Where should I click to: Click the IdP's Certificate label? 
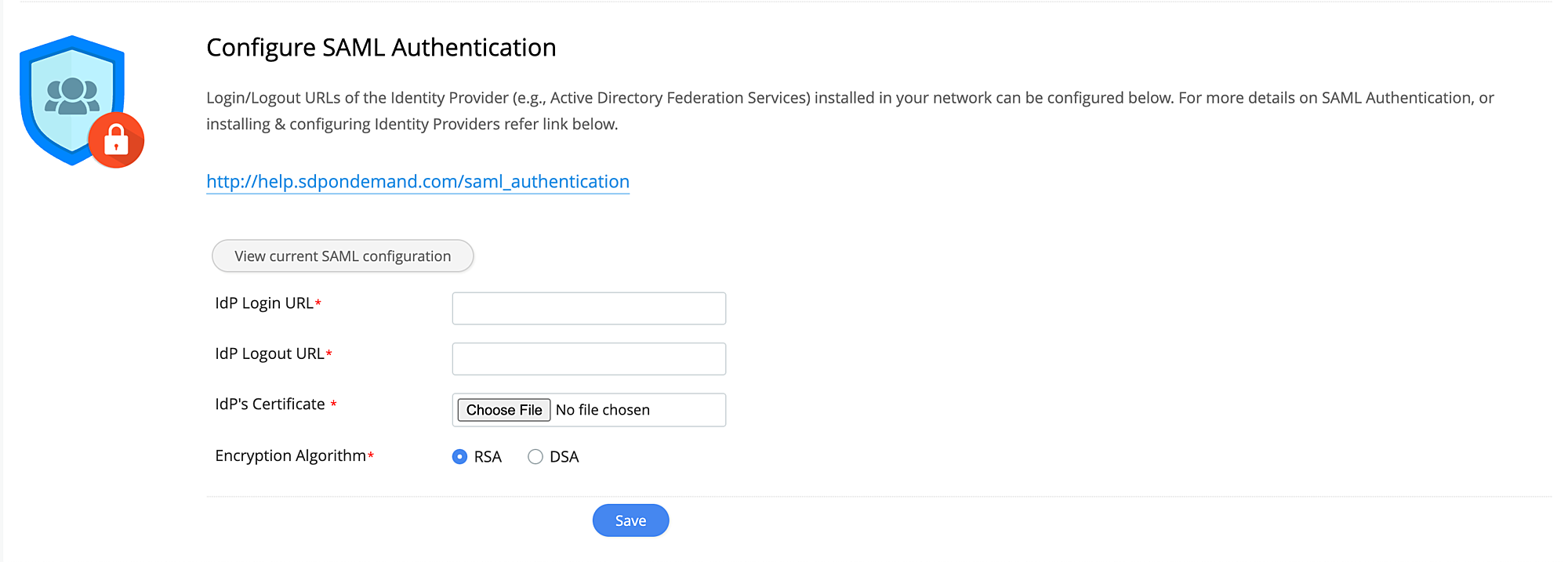pos(270,404)
